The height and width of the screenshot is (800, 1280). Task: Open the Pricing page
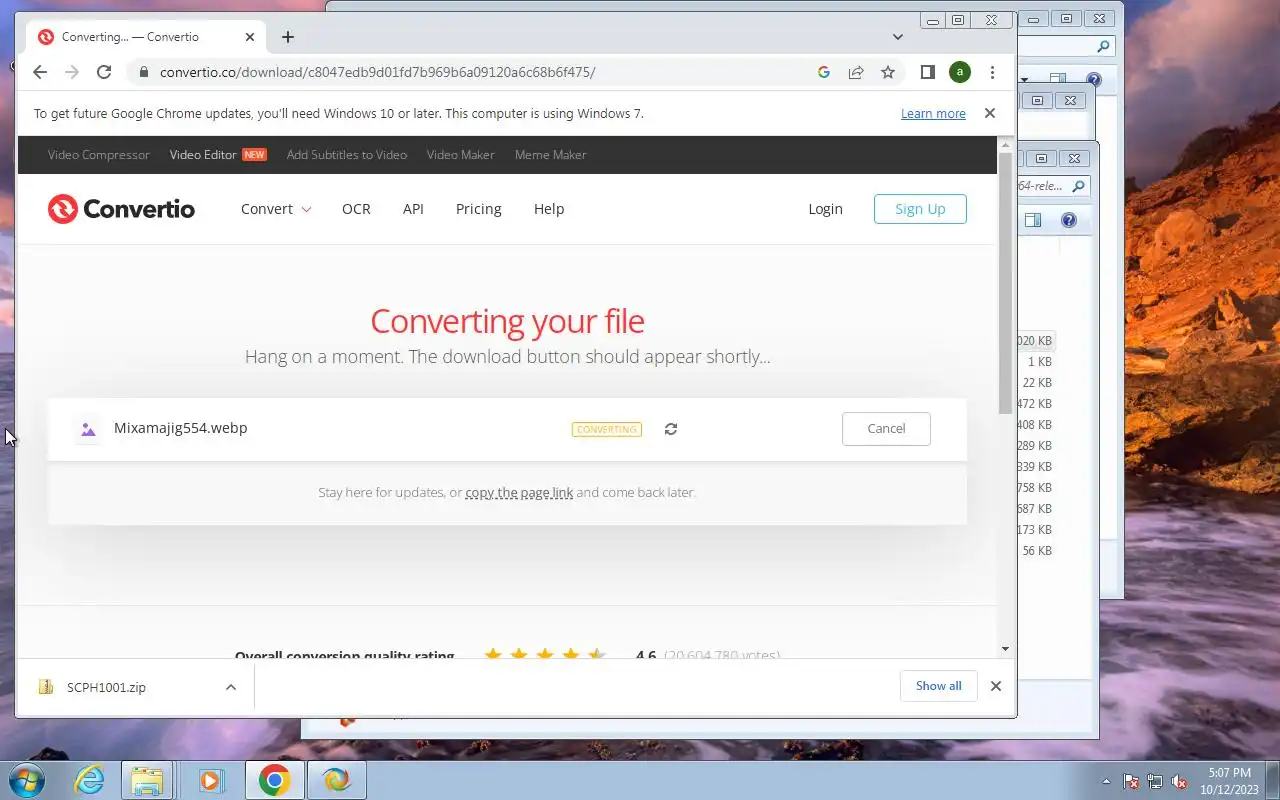tap(478, 209)
